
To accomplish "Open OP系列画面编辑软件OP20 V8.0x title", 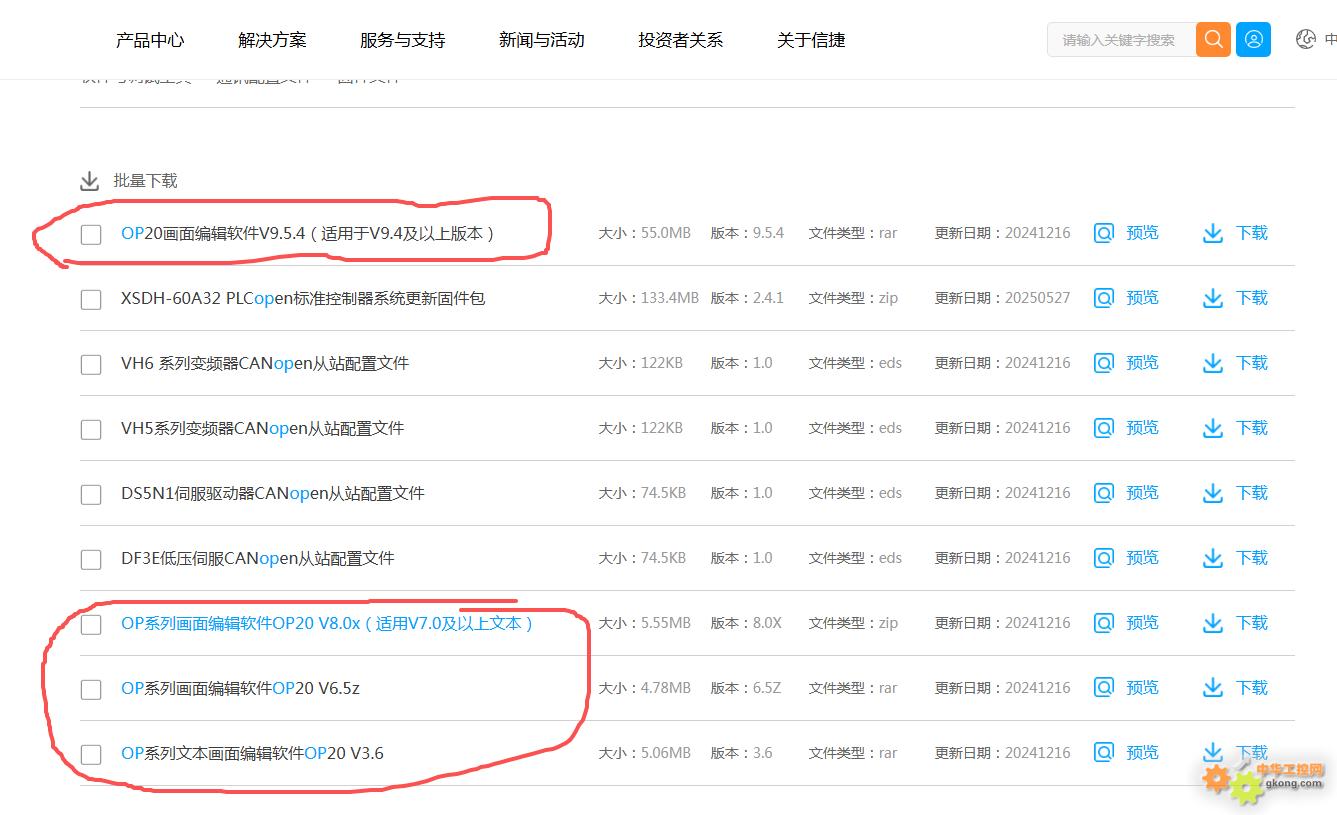I will (x=328, y=623).
